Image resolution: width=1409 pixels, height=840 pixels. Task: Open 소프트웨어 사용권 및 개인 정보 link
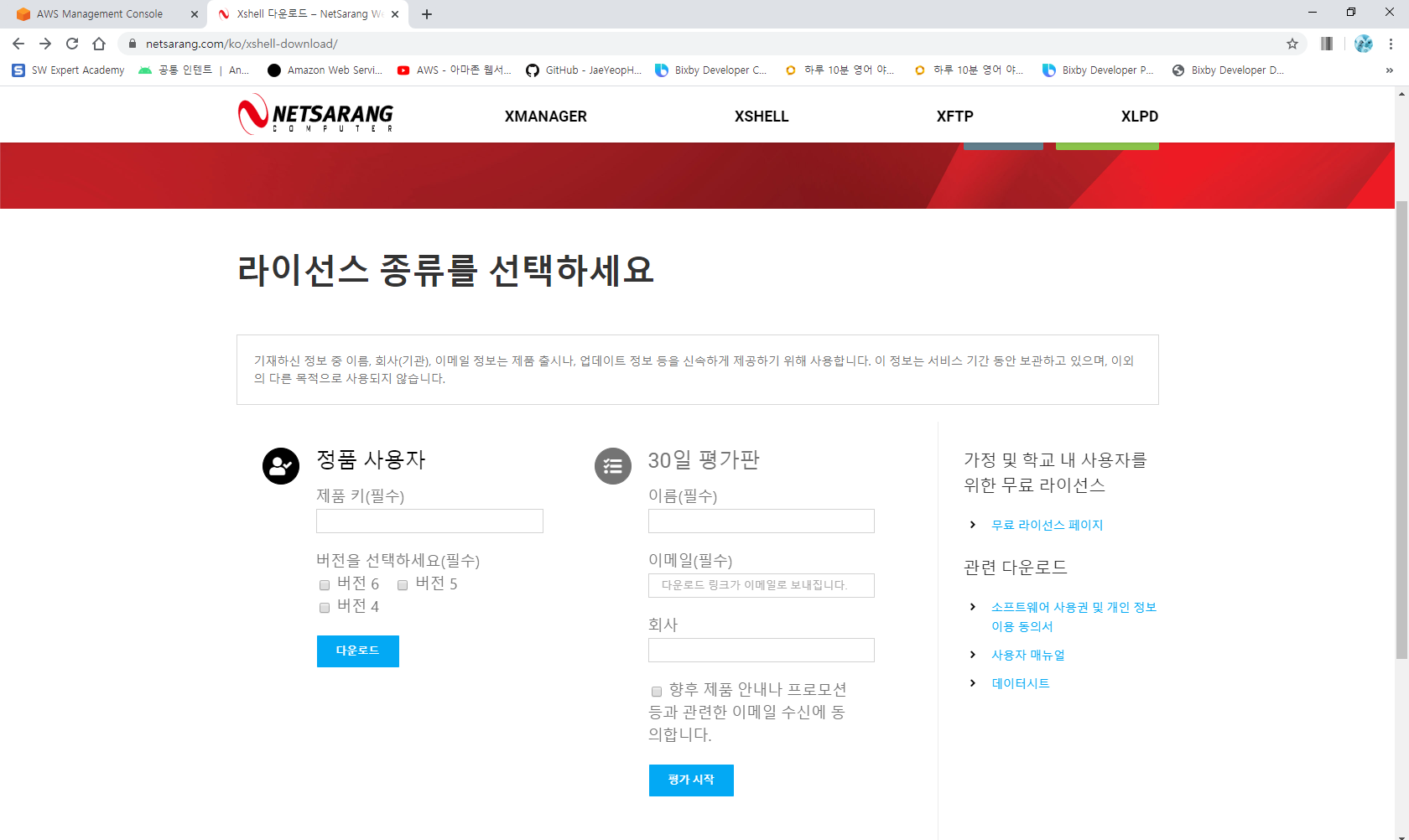(1074, 616)
